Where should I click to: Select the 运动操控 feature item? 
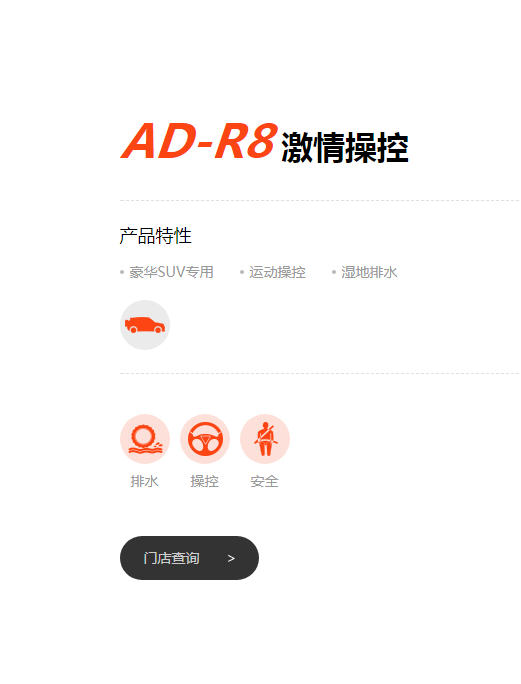click(x=278, y=272)
